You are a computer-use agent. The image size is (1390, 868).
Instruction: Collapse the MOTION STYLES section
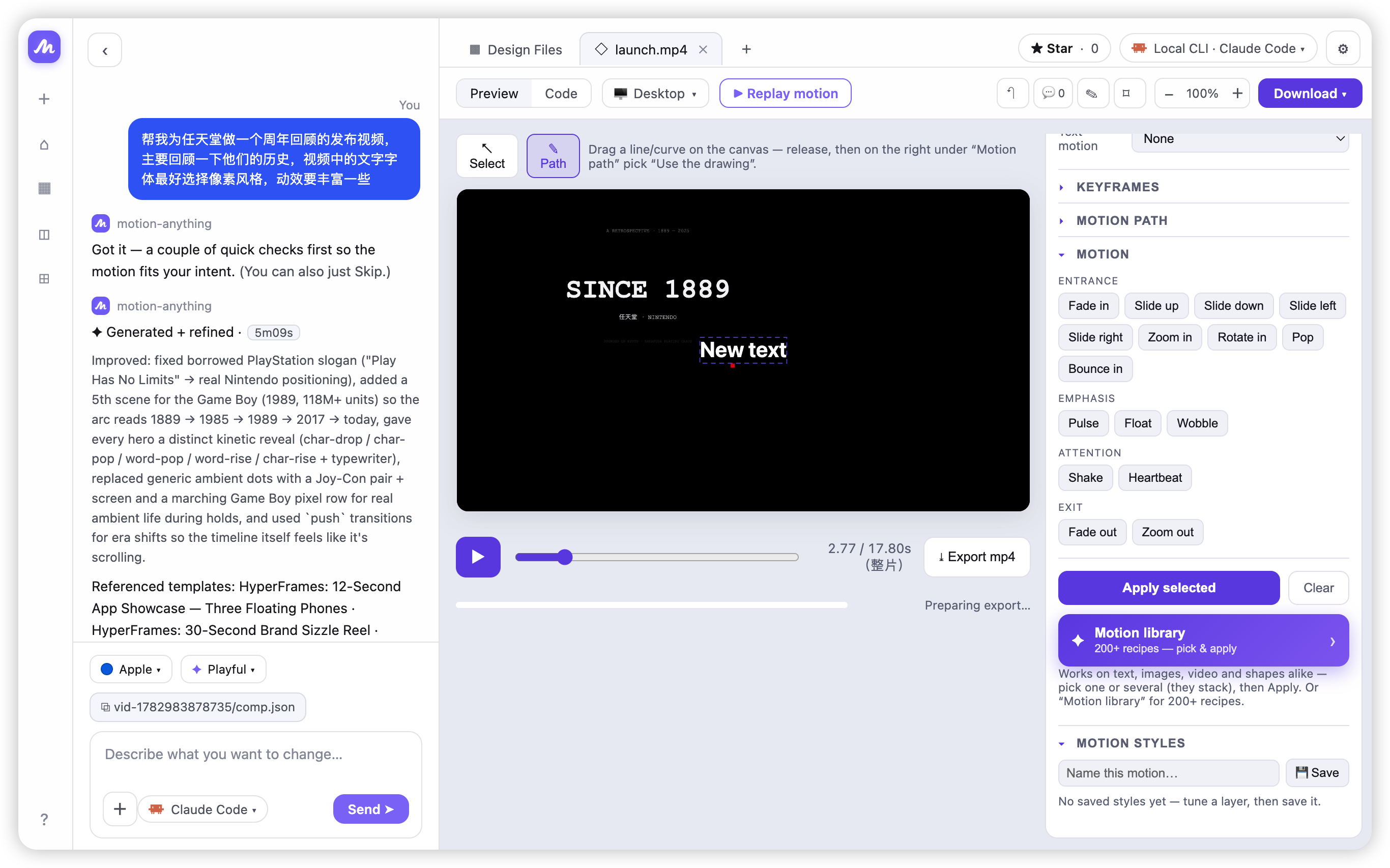(1203, 743)
